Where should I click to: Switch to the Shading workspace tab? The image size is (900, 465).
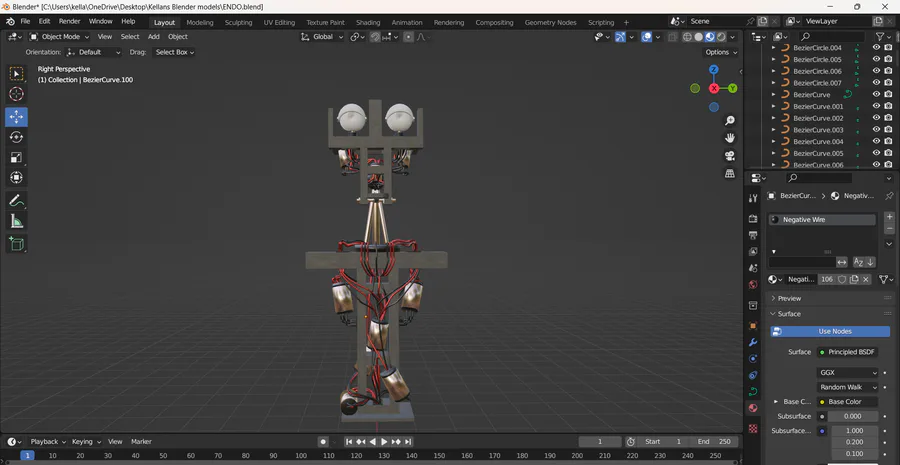coord(368,22)
